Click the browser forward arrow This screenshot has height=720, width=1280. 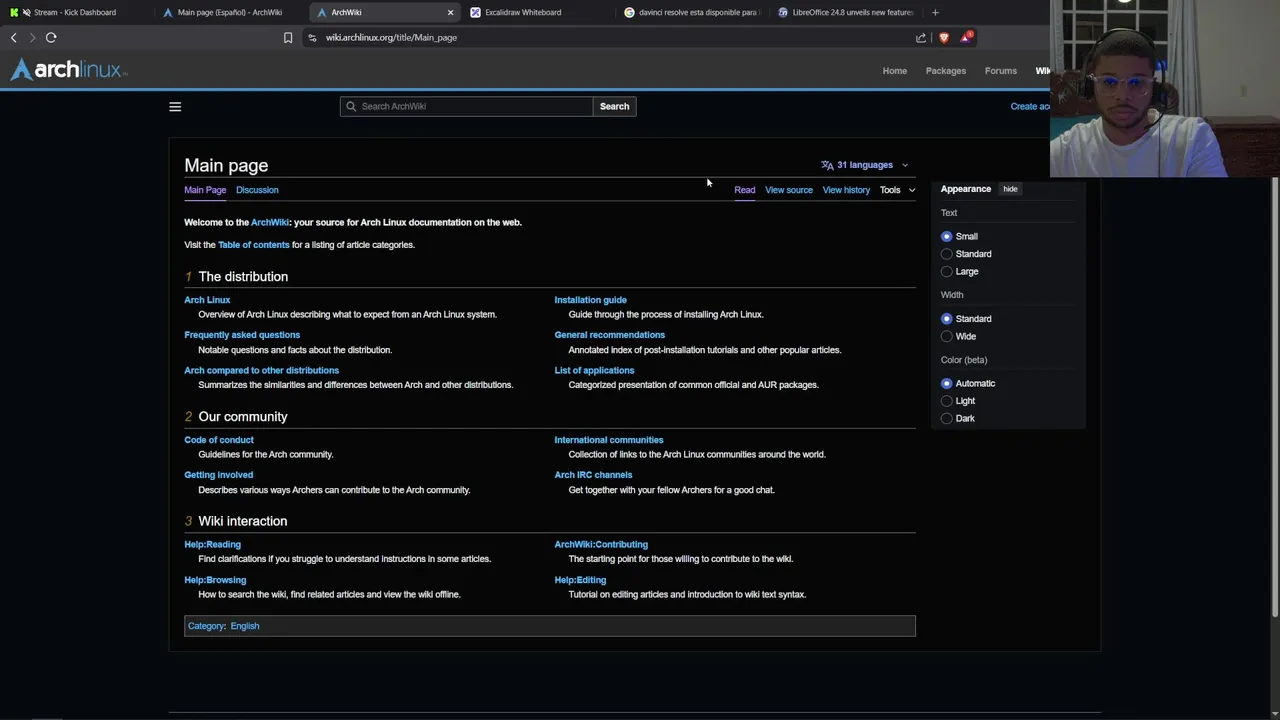(32, 37)
